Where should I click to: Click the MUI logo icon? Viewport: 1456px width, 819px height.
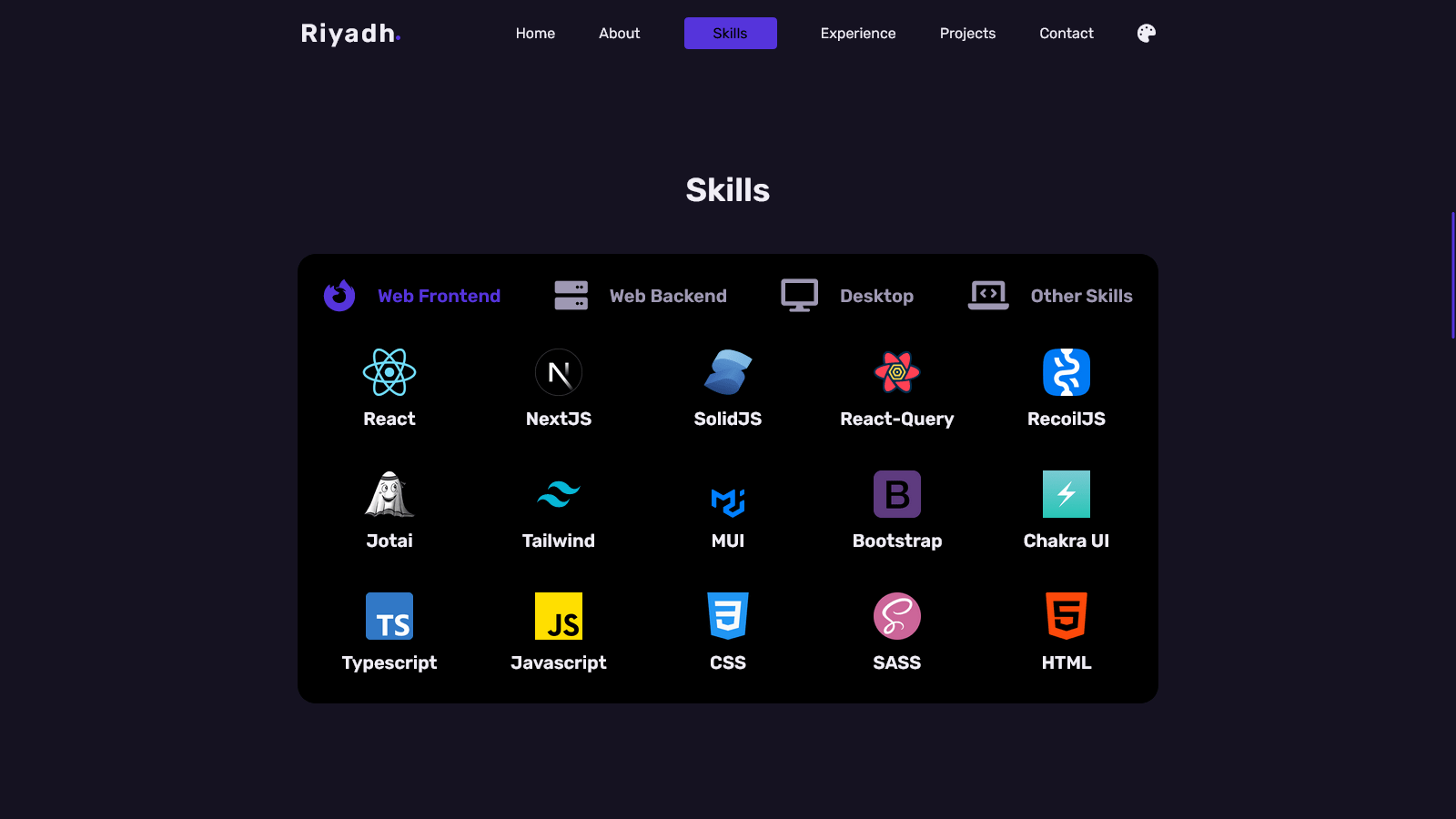click(727, 493)
